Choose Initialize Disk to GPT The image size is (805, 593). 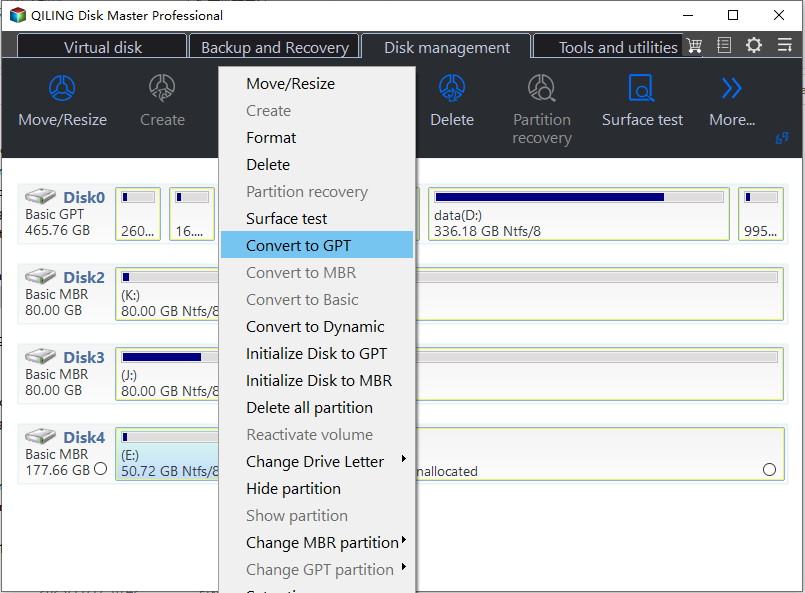[x=317, y=354]
